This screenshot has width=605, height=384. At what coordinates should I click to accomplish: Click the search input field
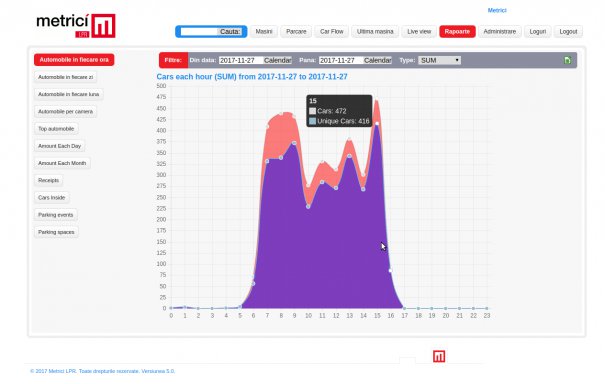[x=199, y=32]
